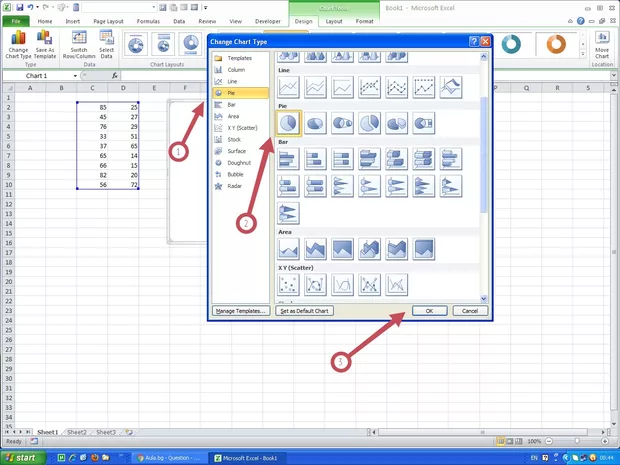This screenshot has height=465, width=620.
Task: Select basic Pie chart subtype
Action: coord(288,123)
